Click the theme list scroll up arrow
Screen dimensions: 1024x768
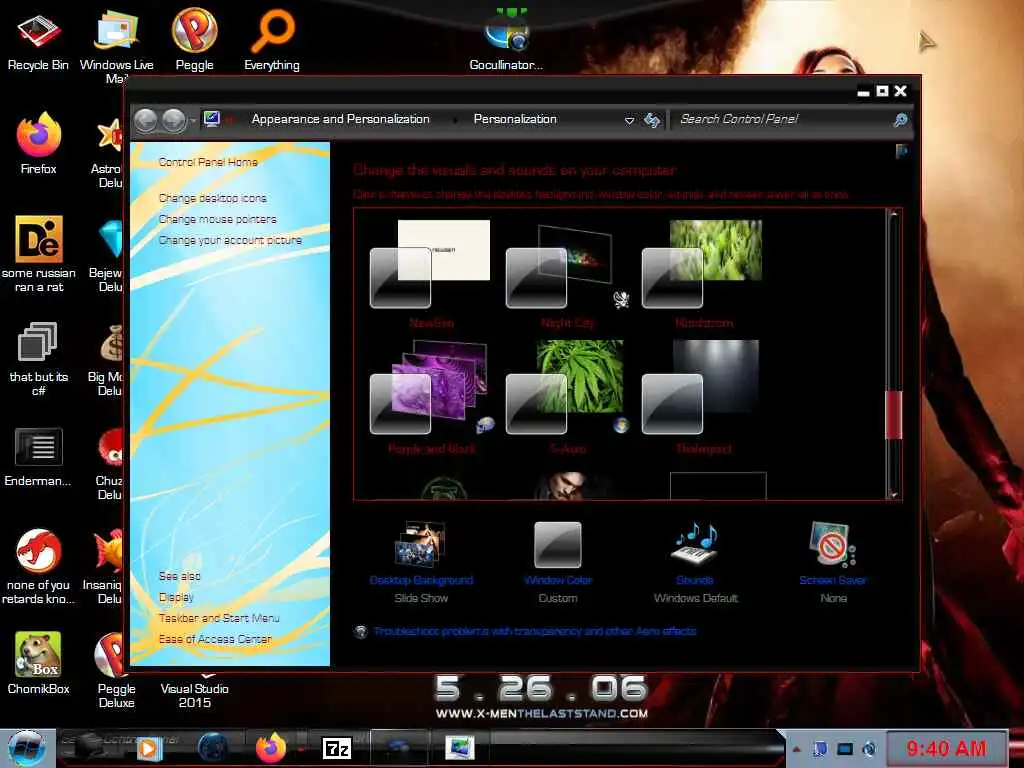[893, 215]
